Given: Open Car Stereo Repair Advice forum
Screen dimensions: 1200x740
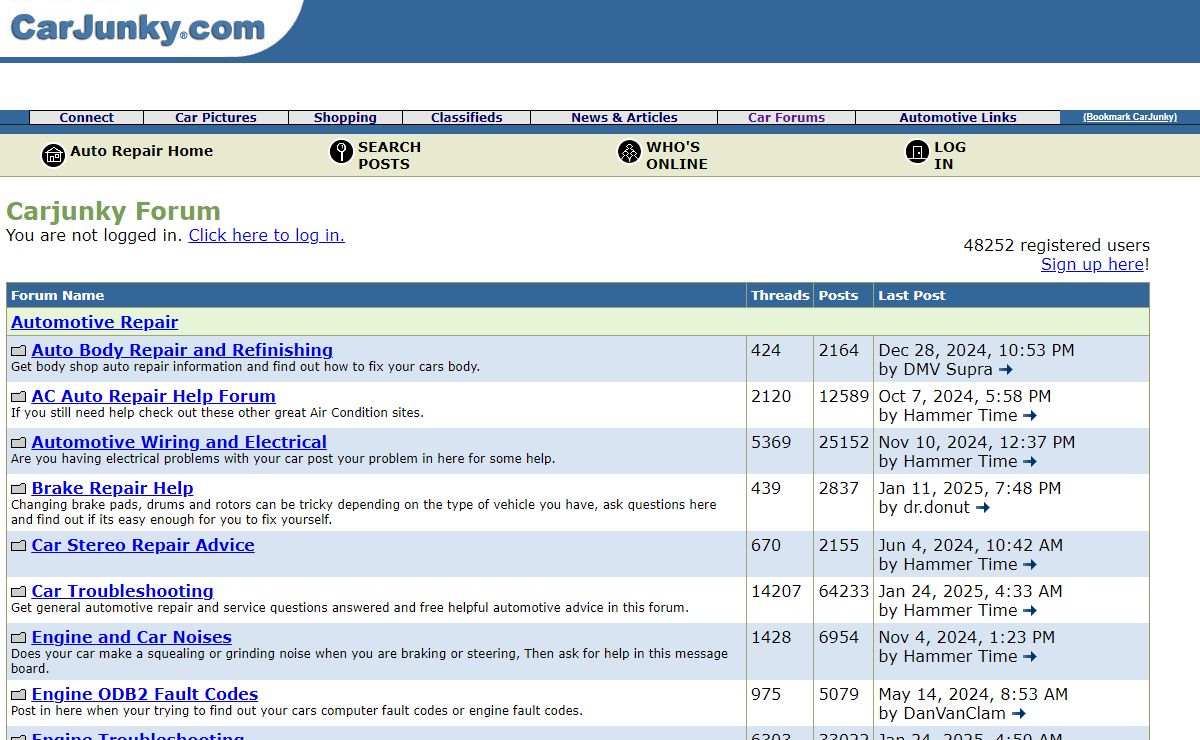Looking at the screenshot, I should pyautogui.click(x=143, y=545).
